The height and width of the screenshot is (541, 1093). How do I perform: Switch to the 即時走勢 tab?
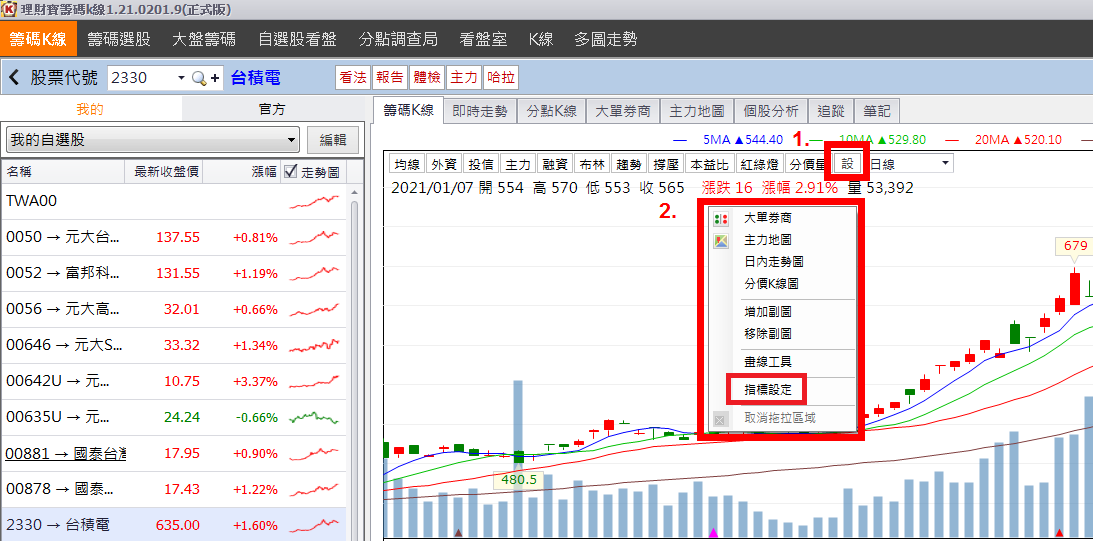click(x=480, y=111)
